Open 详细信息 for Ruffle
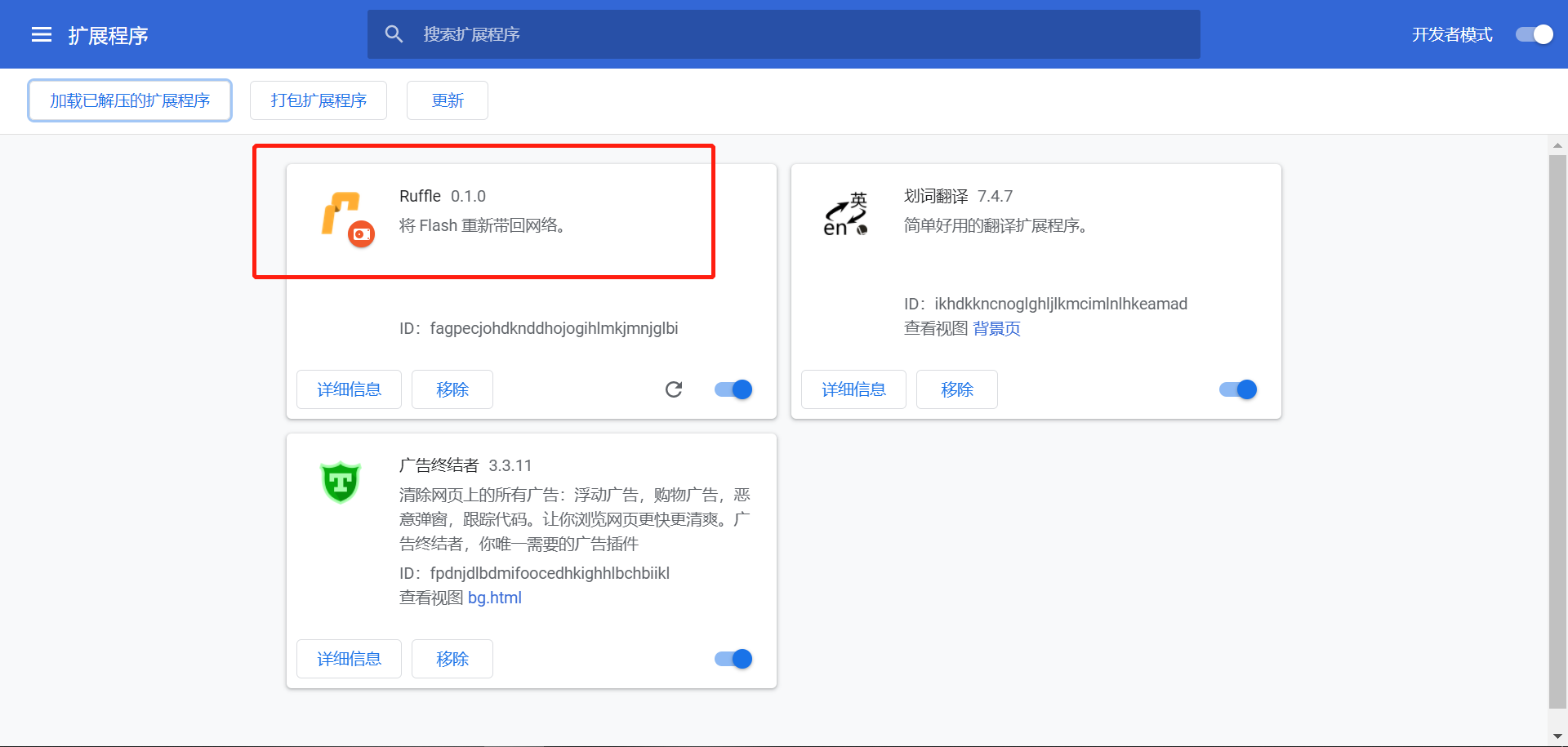The image size is (1568, 747). point(349,389)
